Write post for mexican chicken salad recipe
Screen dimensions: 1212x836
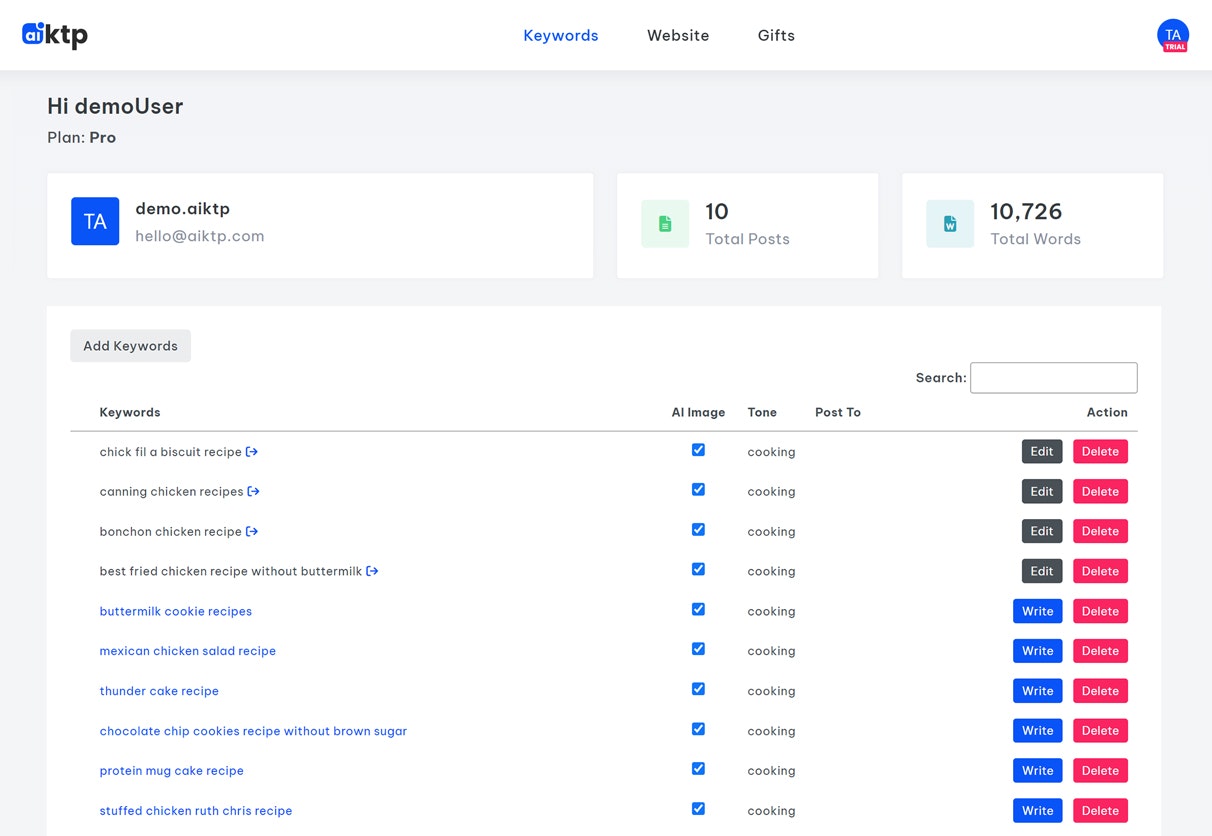1038,651
